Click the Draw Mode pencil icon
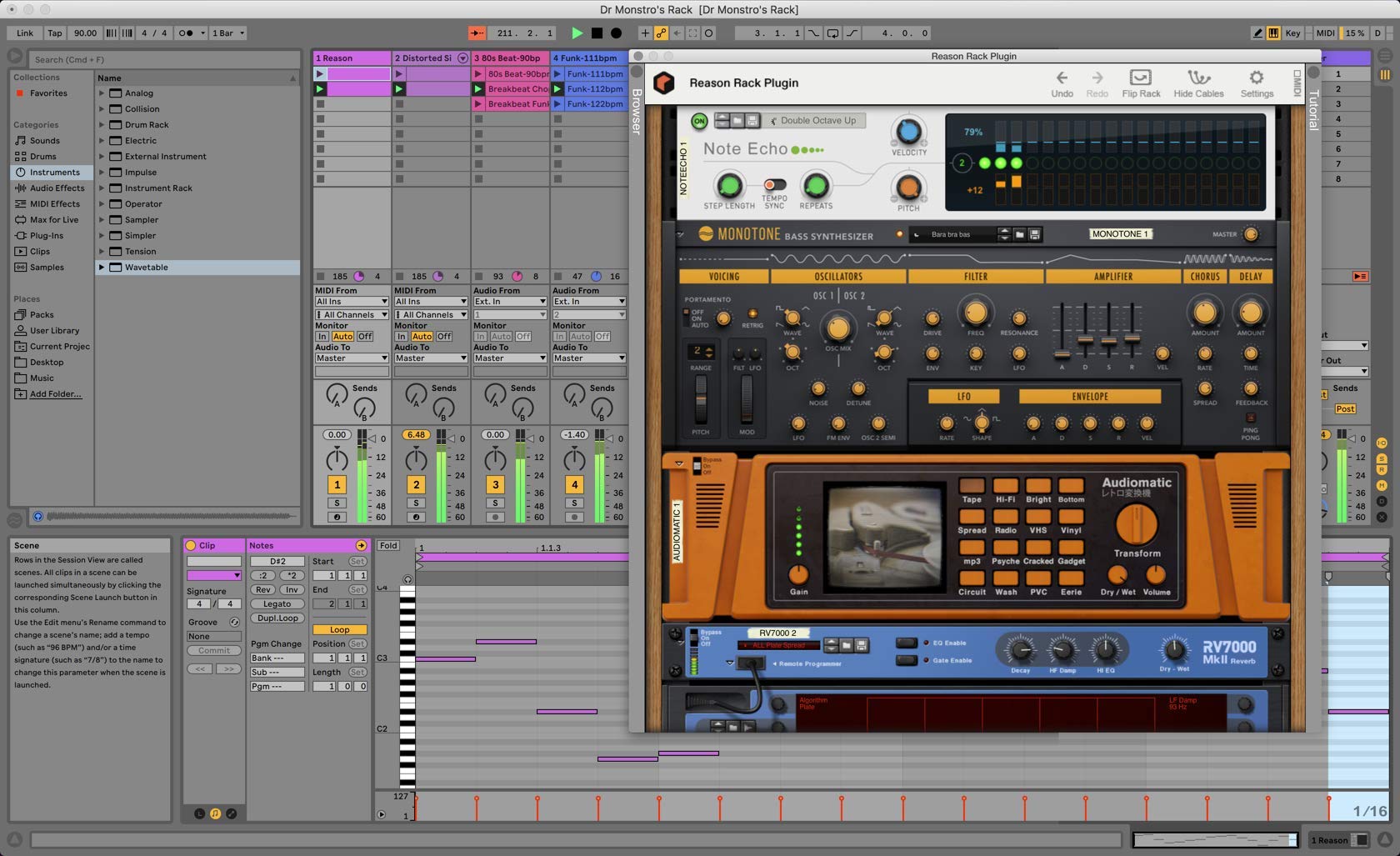Viewport: 1400px width, 856px height. coord(1259,33)
